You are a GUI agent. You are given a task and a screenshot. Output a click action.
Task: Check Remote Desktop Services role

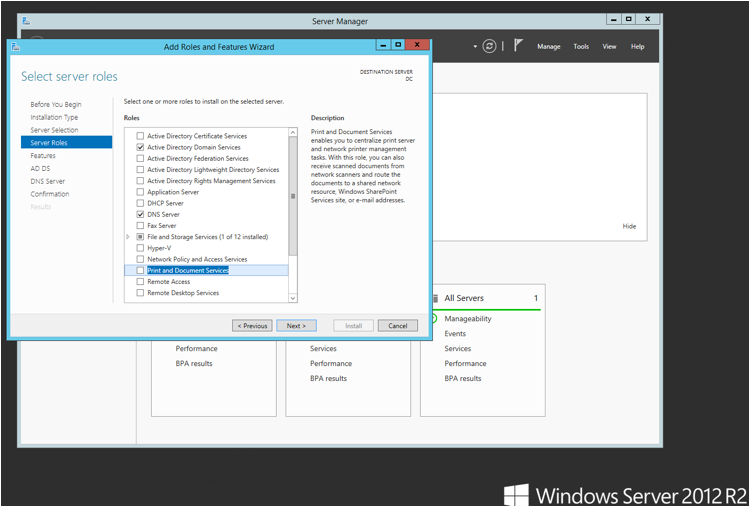click(140, 293)
